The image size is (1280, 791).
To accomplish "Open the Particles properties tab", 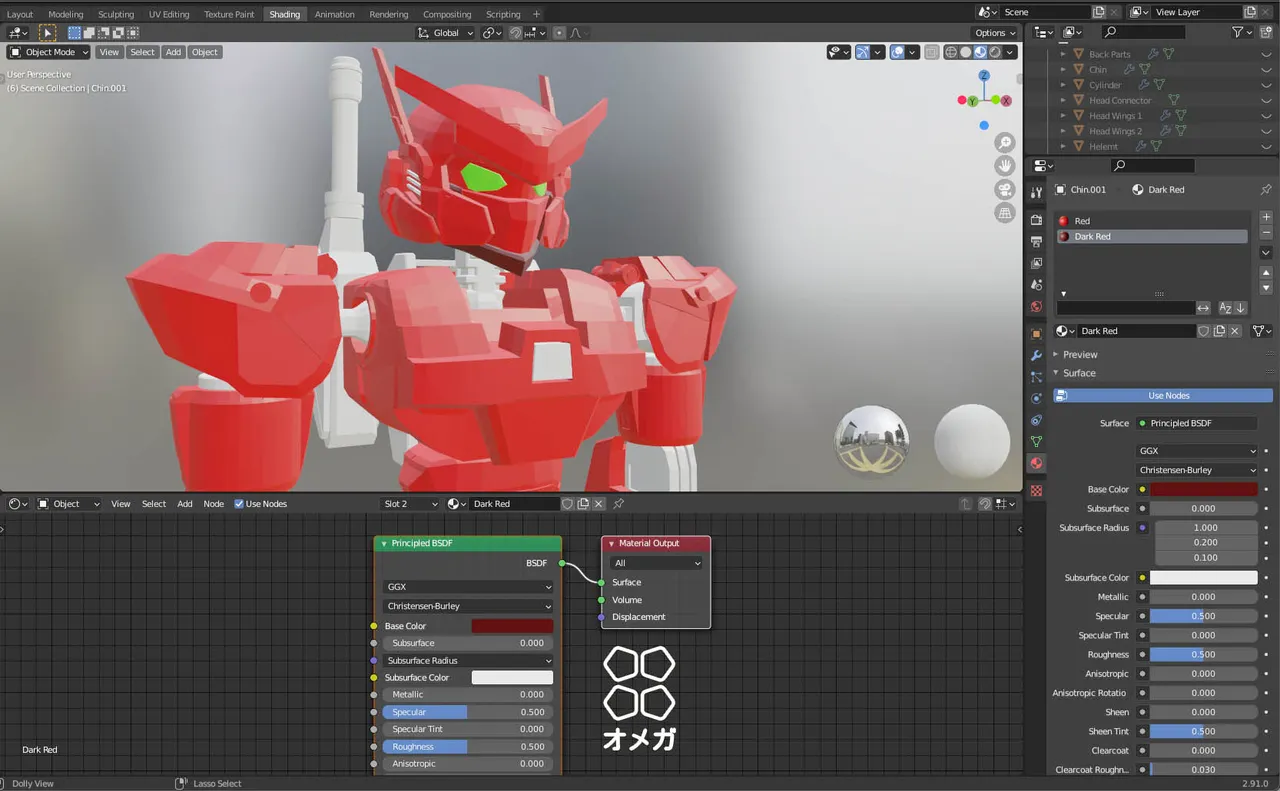I will point(1036,376).
